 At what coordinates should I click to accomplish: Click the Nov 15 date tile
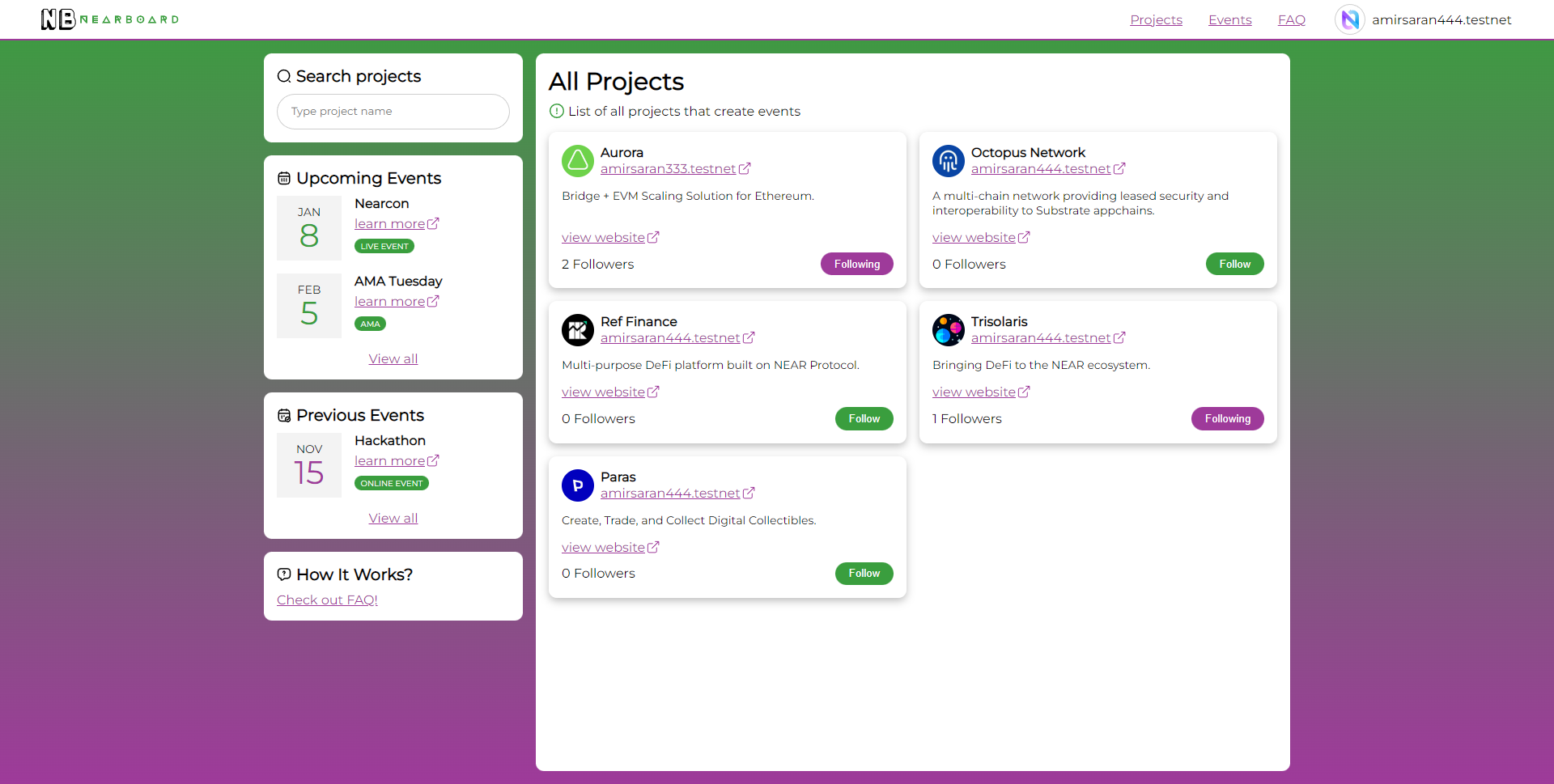tap(309, 465)
